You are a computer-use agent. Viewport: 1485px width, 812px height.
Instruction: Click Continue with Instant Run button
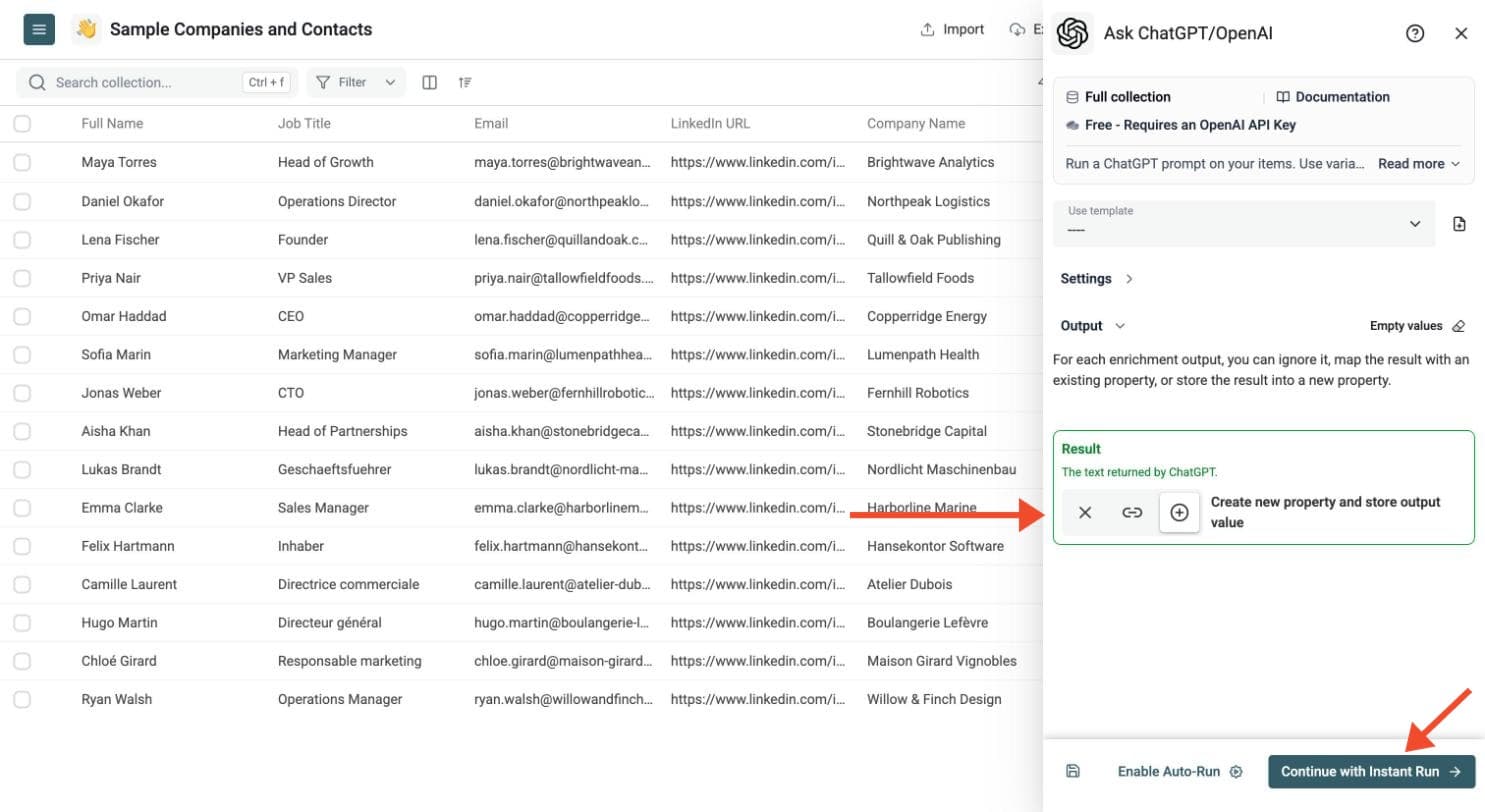1371,771
